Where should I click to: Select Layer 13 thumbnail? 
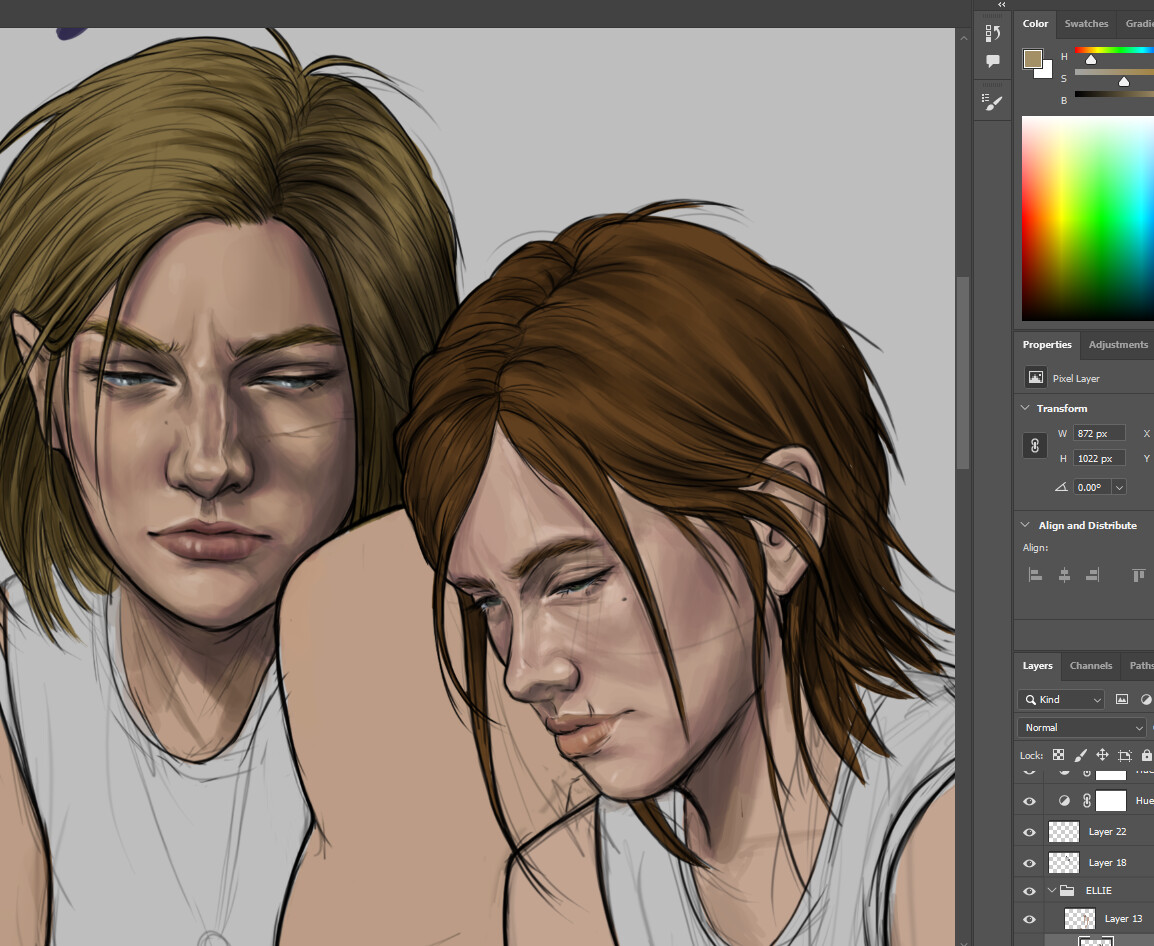click(x=1080, y=919)
